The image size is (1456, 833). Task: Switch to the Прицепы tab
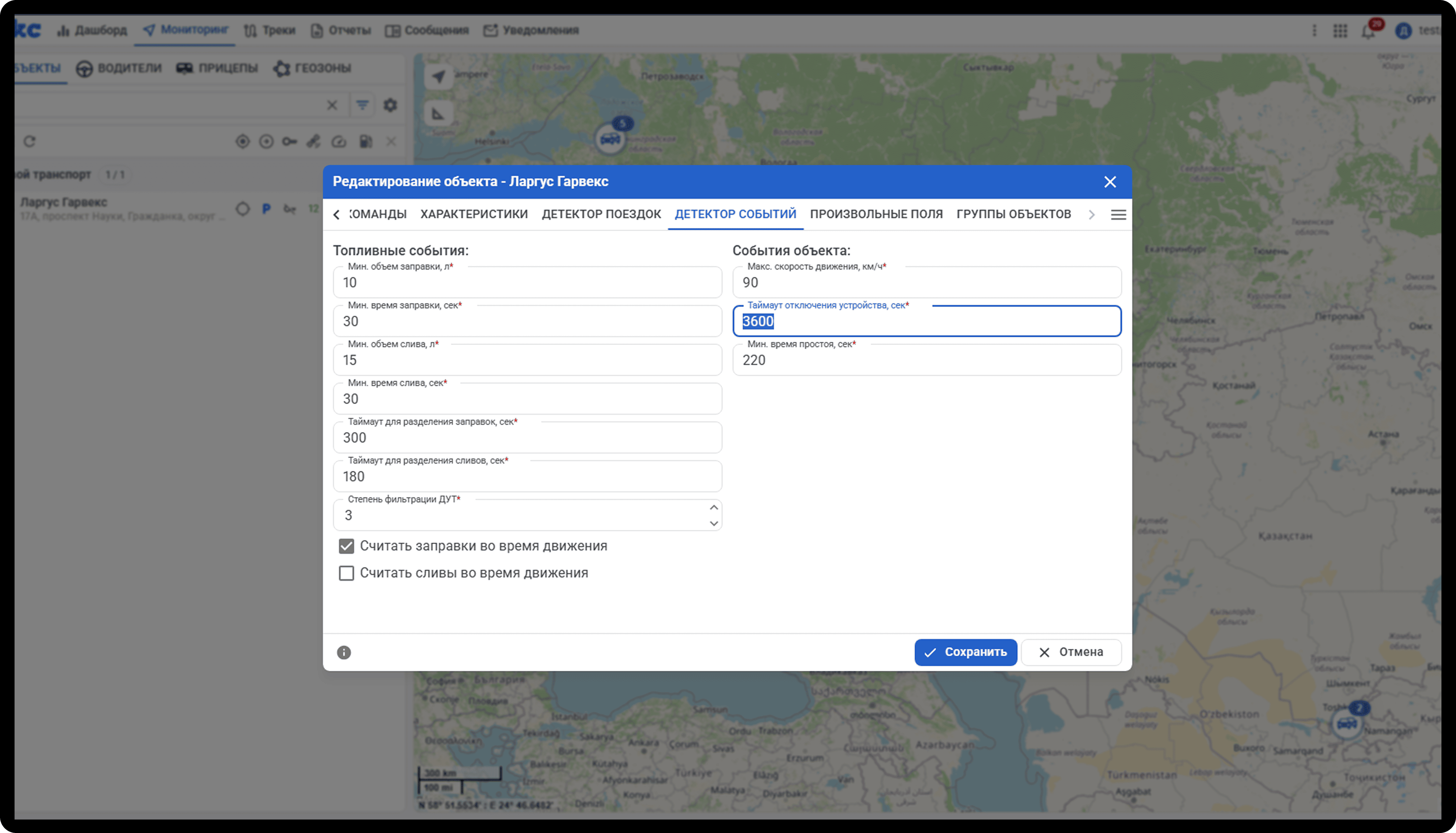click(217, 68)
